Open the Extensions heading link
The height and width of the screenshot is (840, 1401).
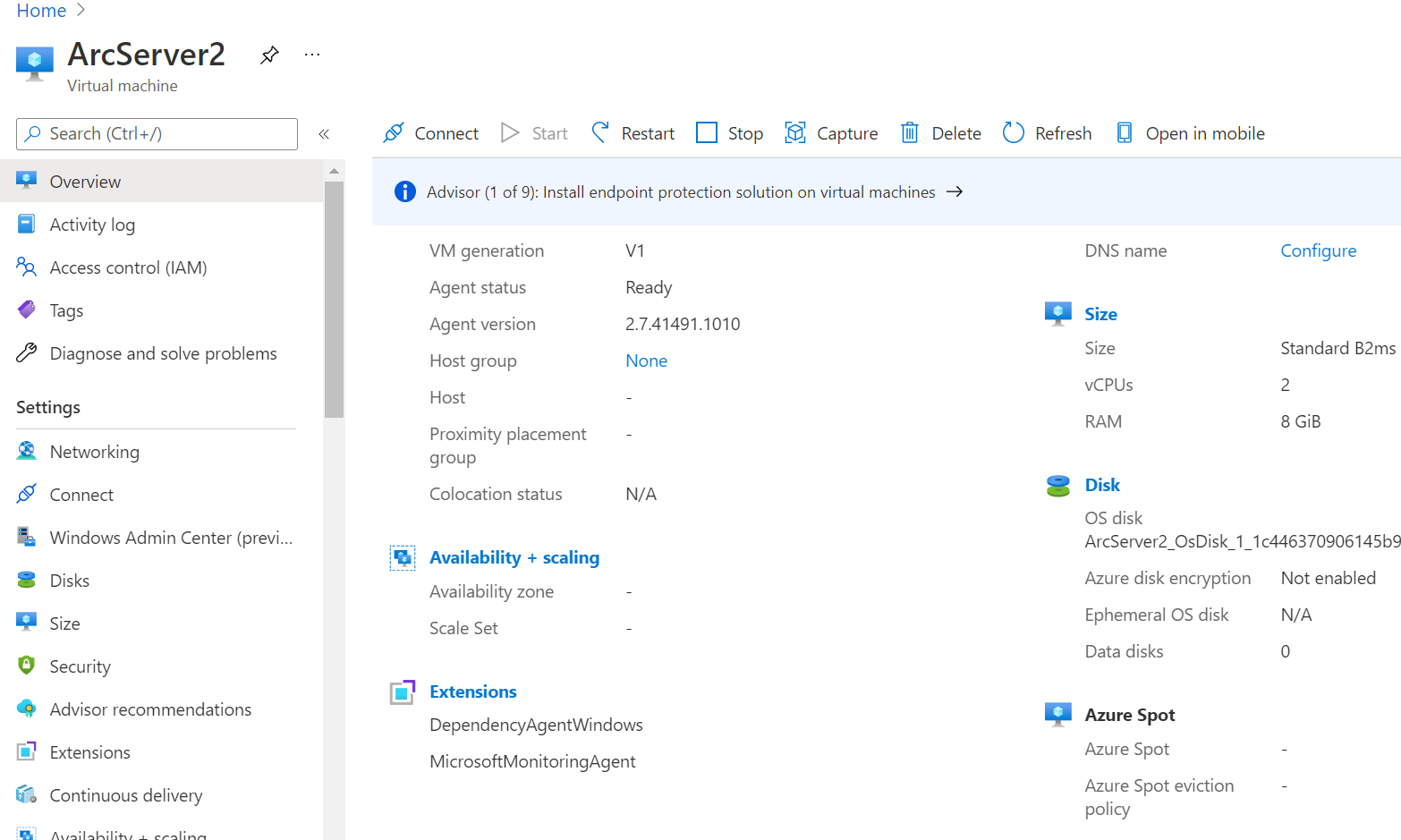click(x=472, y=692)
